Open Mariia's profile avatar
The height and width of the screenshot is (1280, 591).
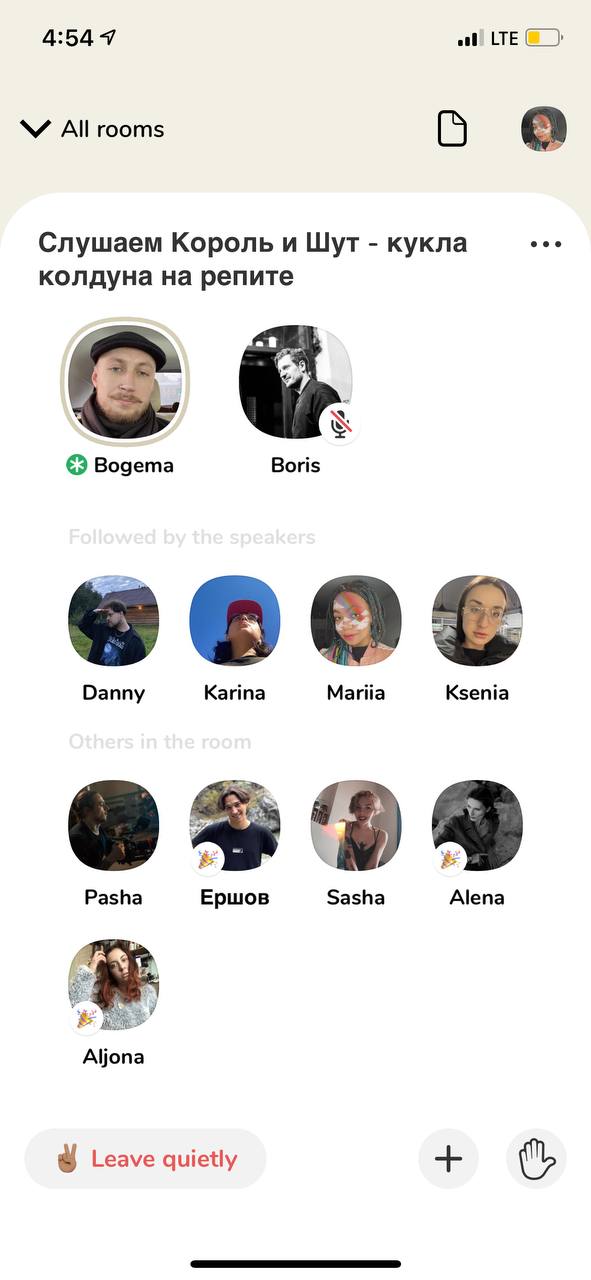(x=356, y=621)
